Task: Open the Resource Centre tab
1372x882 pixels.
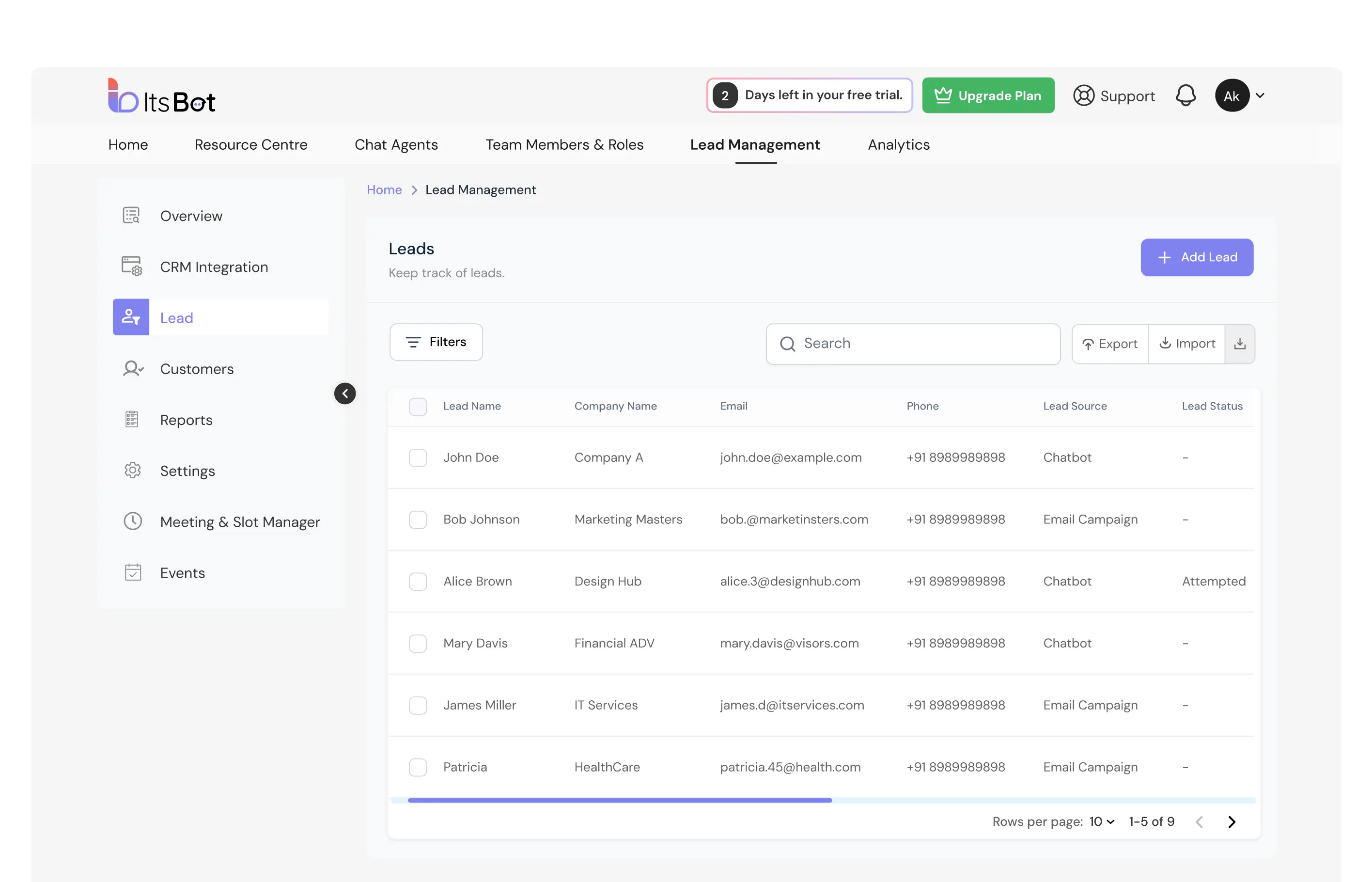Action: [250, 144]
